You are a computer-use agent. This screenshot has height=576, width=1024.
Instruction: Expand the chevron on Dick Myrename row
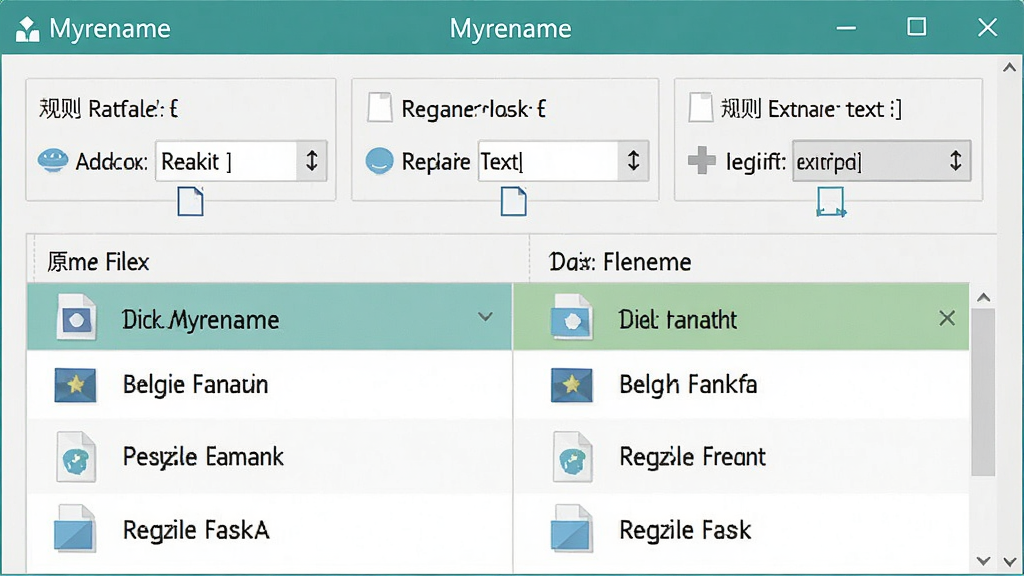485,317
